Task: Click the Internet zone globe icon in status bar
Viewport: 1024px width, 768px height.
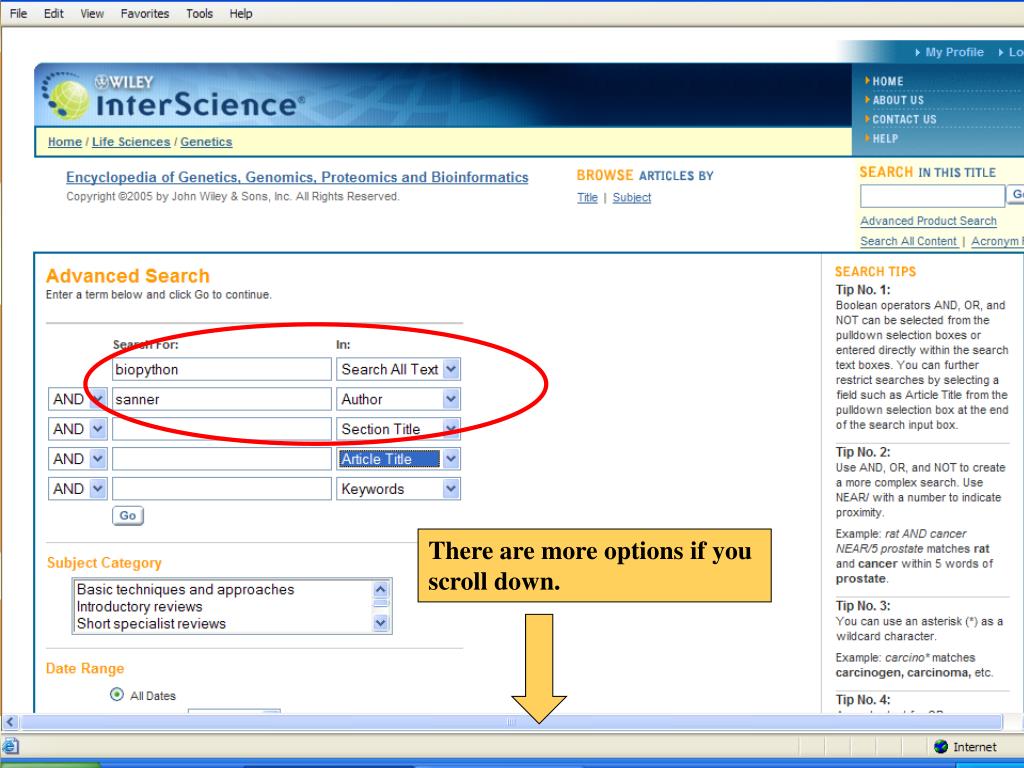Action: (940, 746)
